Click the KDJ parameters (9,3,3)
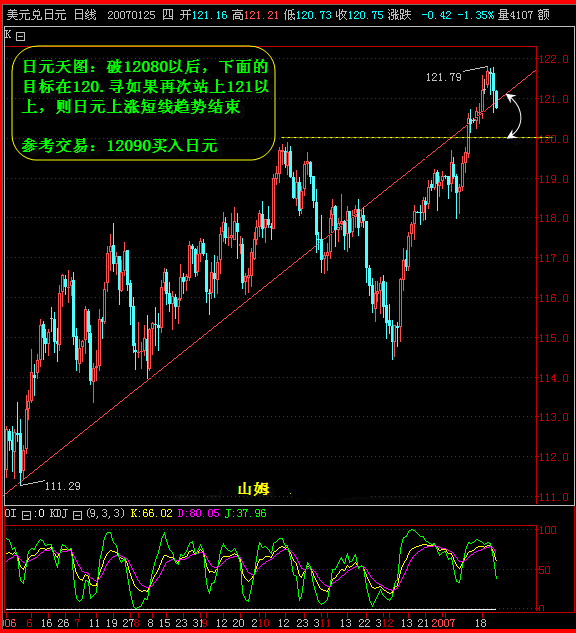The height and width of the screenshot is (633, 576). [105, 514]
